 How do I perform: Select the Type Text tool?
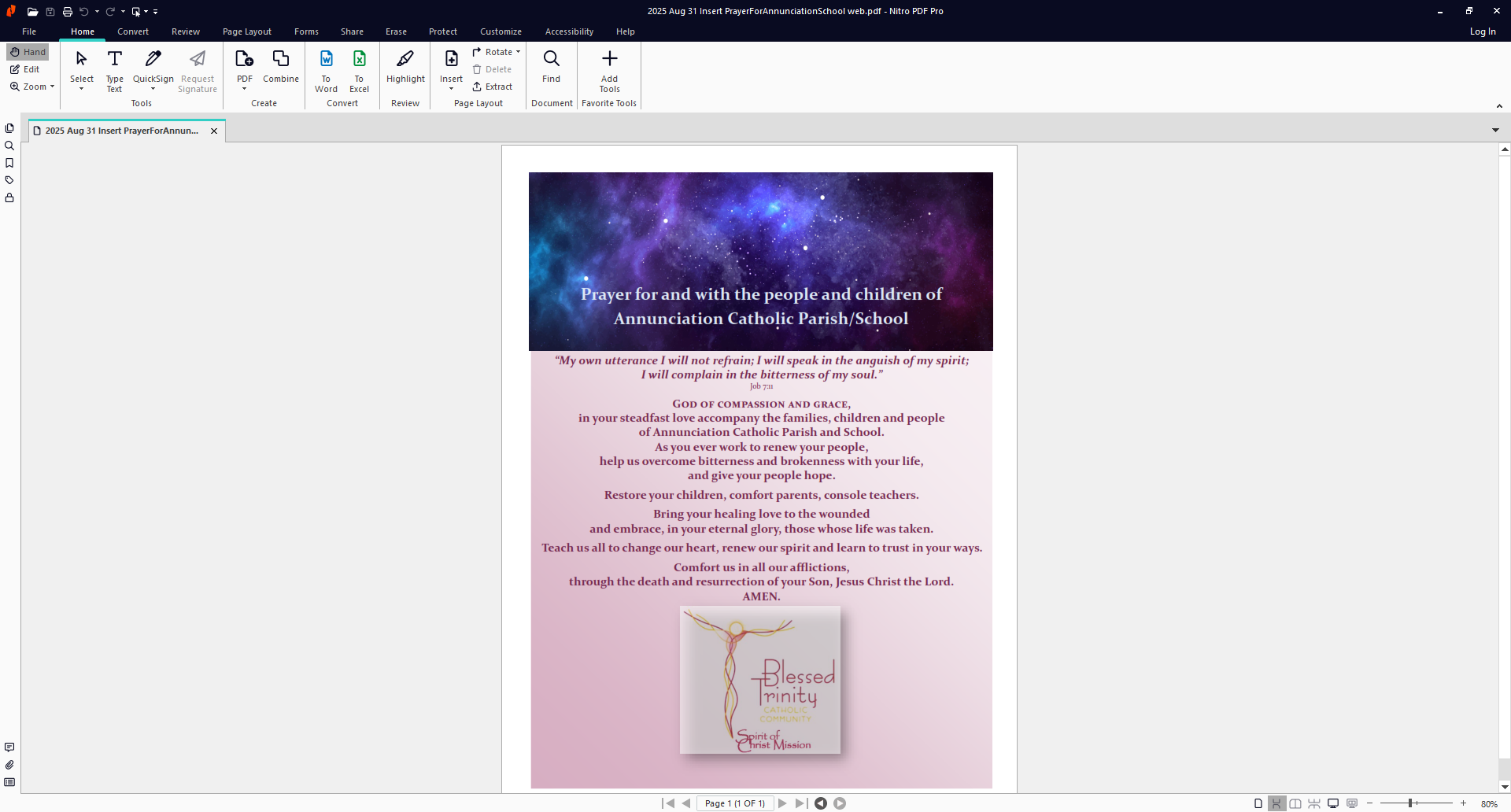pyautogui.click(x=114, y=70)
